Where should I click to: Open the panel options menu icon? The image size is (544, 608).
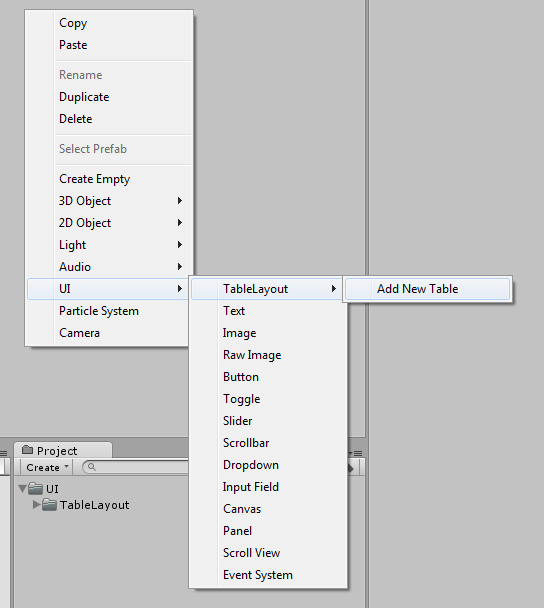pyautogui.click(x=356, y=453)
